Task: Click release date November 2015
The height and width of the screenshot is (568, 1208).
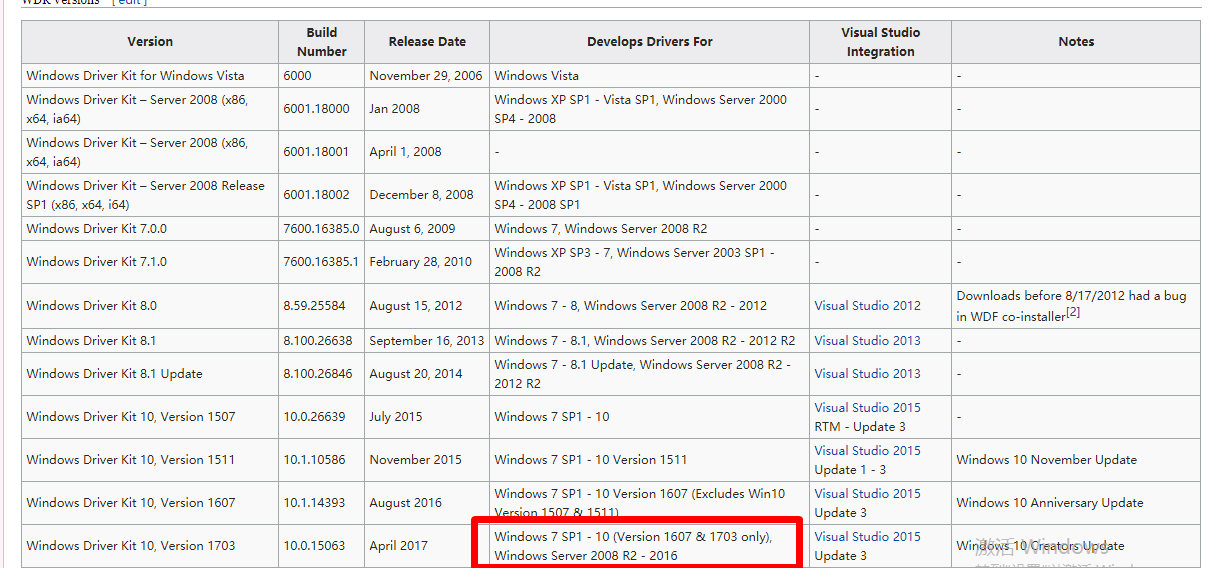Action: [416, 460]
